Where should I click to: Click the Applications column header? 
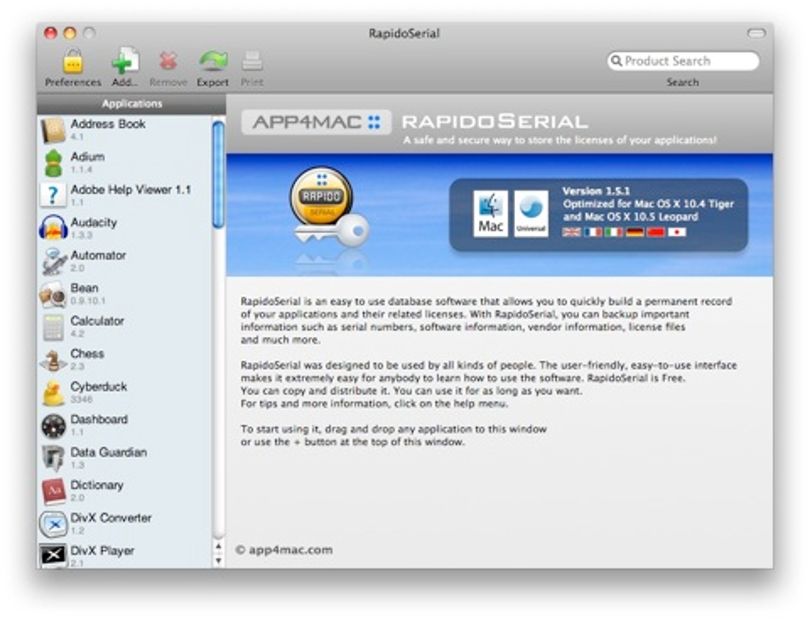pos(132,104)
